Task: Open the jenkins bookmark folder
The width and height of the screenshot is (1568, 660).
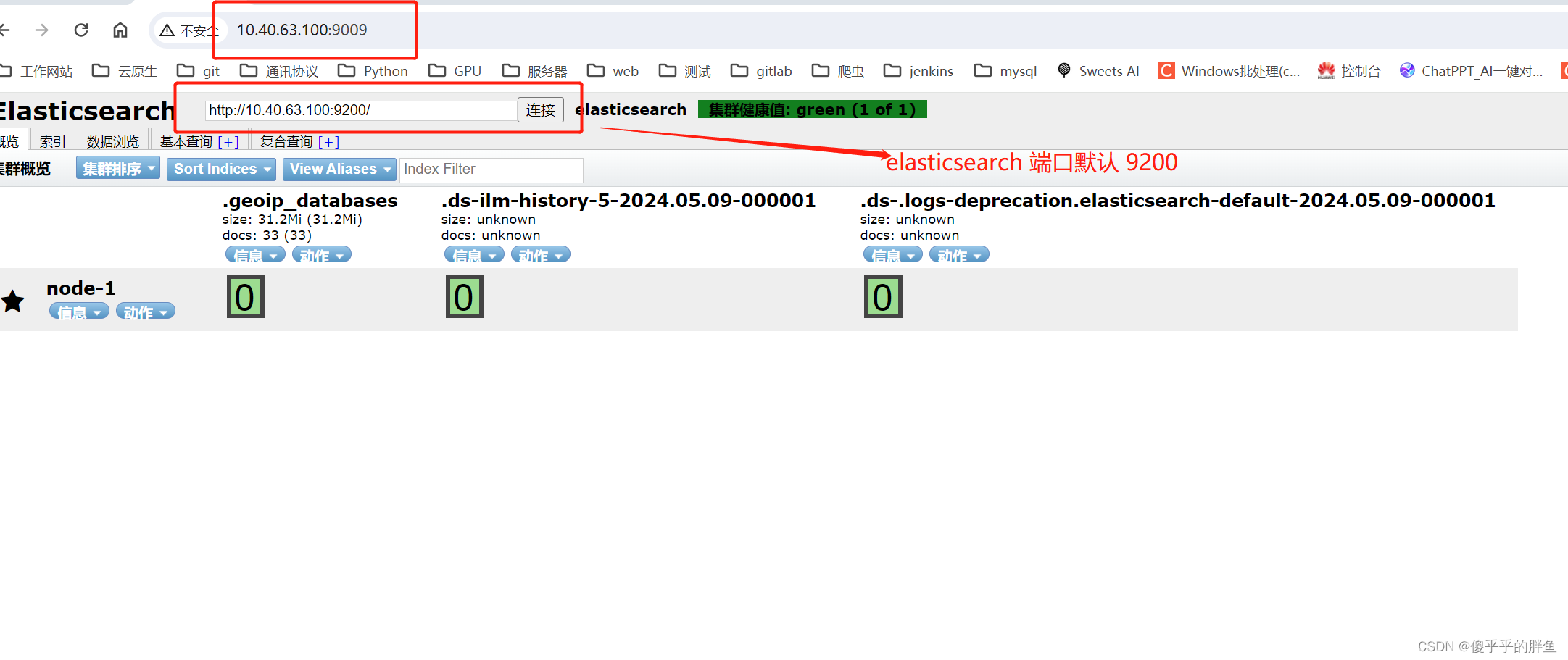Action: tap(918, 71)
